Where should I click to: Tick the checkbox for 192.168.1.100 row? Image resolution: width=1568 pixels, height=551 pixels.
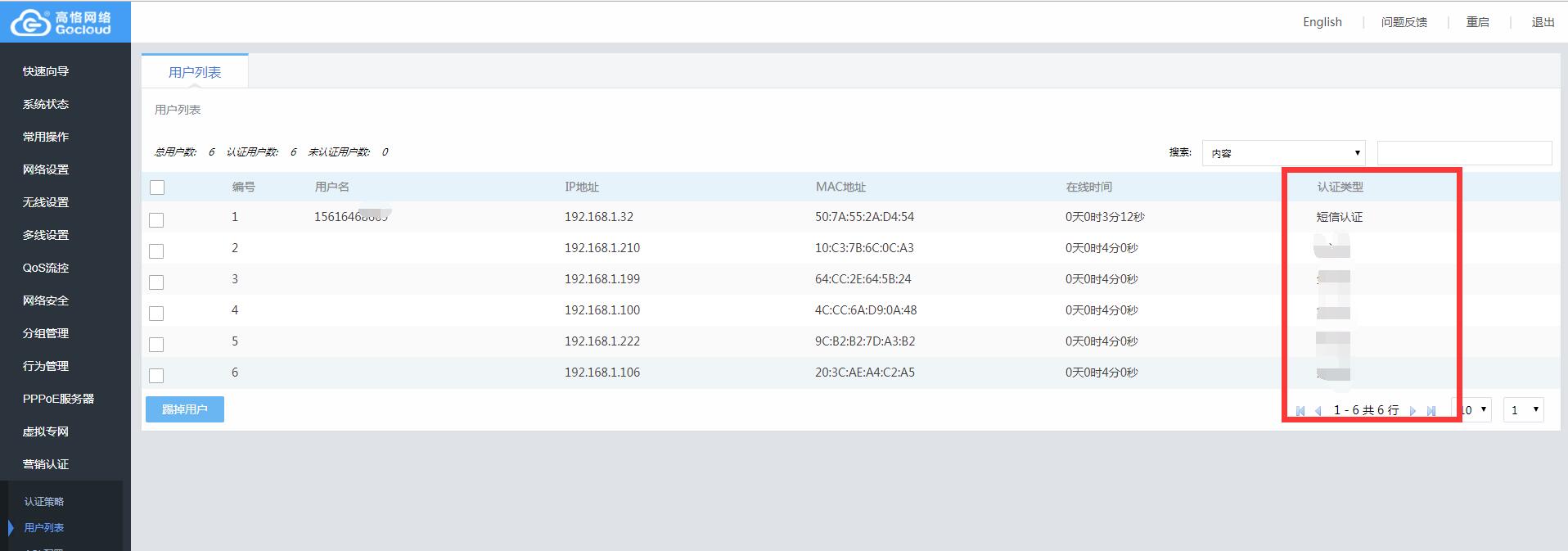tap(156, 314)
